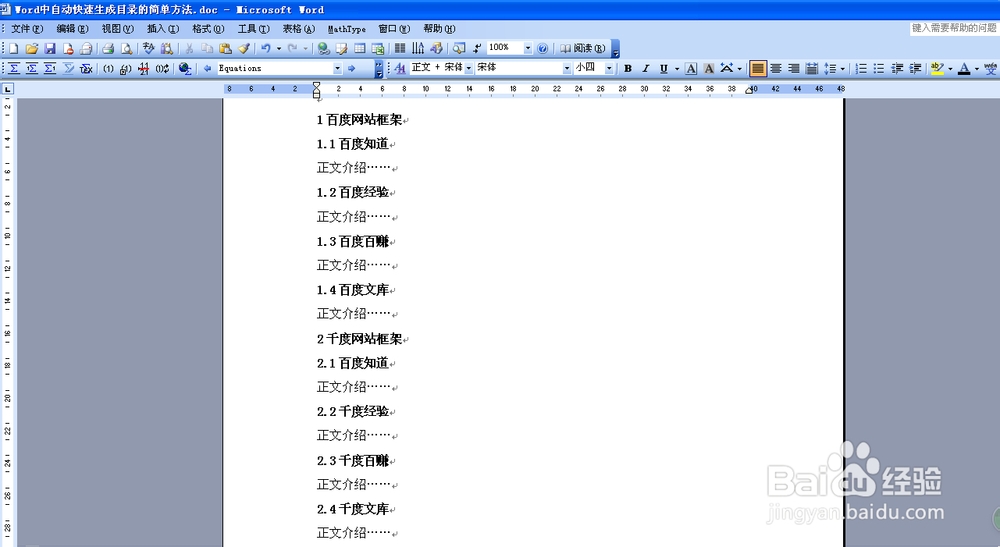Center-align the paragraph
Image resolution: width=1000 pixels, height=547 pixels.
click(x=776, y=68)
